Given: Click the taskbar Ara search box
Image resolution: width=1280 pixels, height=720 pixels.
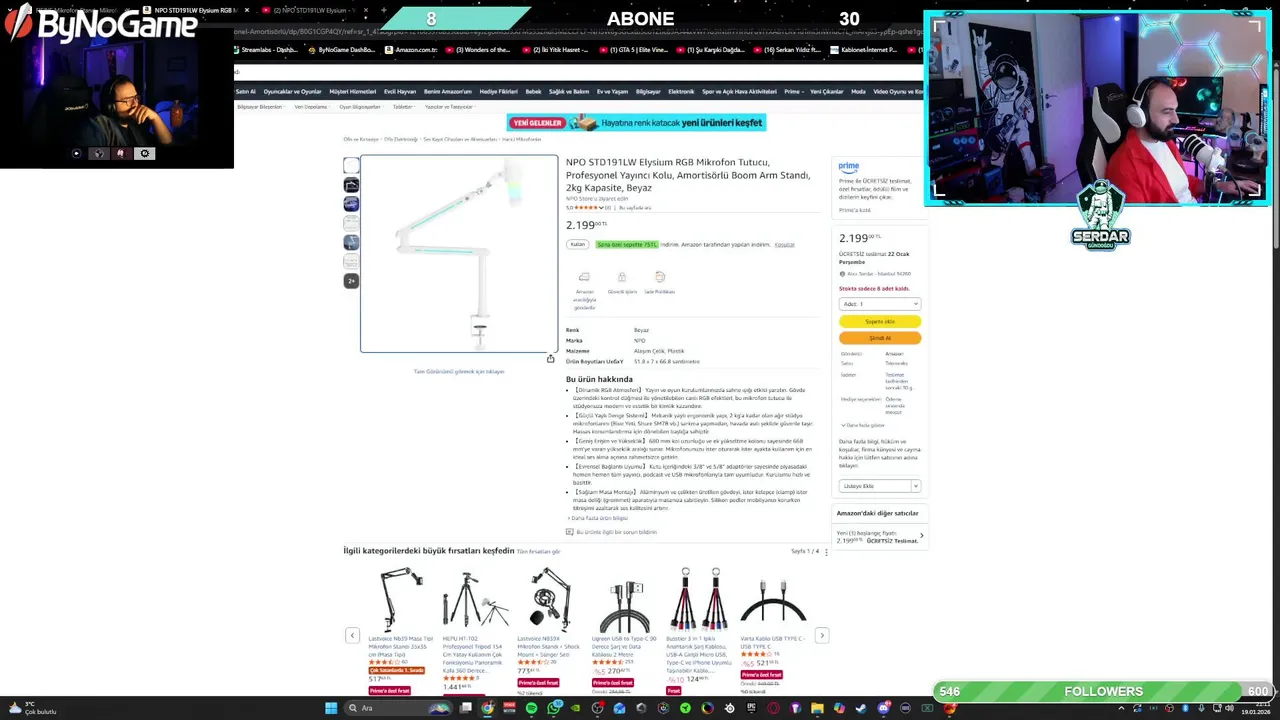Looking at the screenshot, I should [x=398, y=708].
